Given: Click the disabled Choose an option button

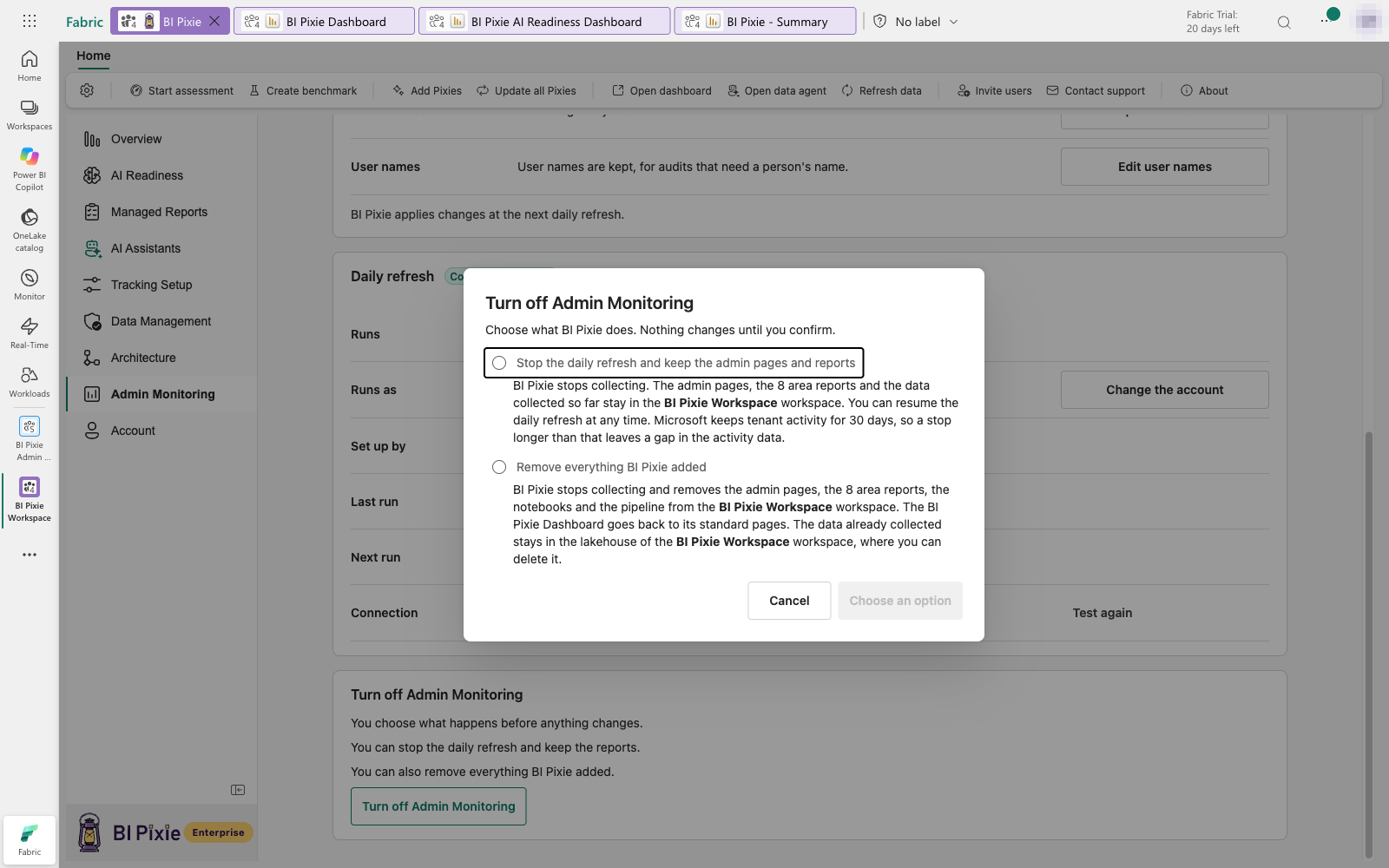Looking at the screenshot, I should [x=900, y=601].
